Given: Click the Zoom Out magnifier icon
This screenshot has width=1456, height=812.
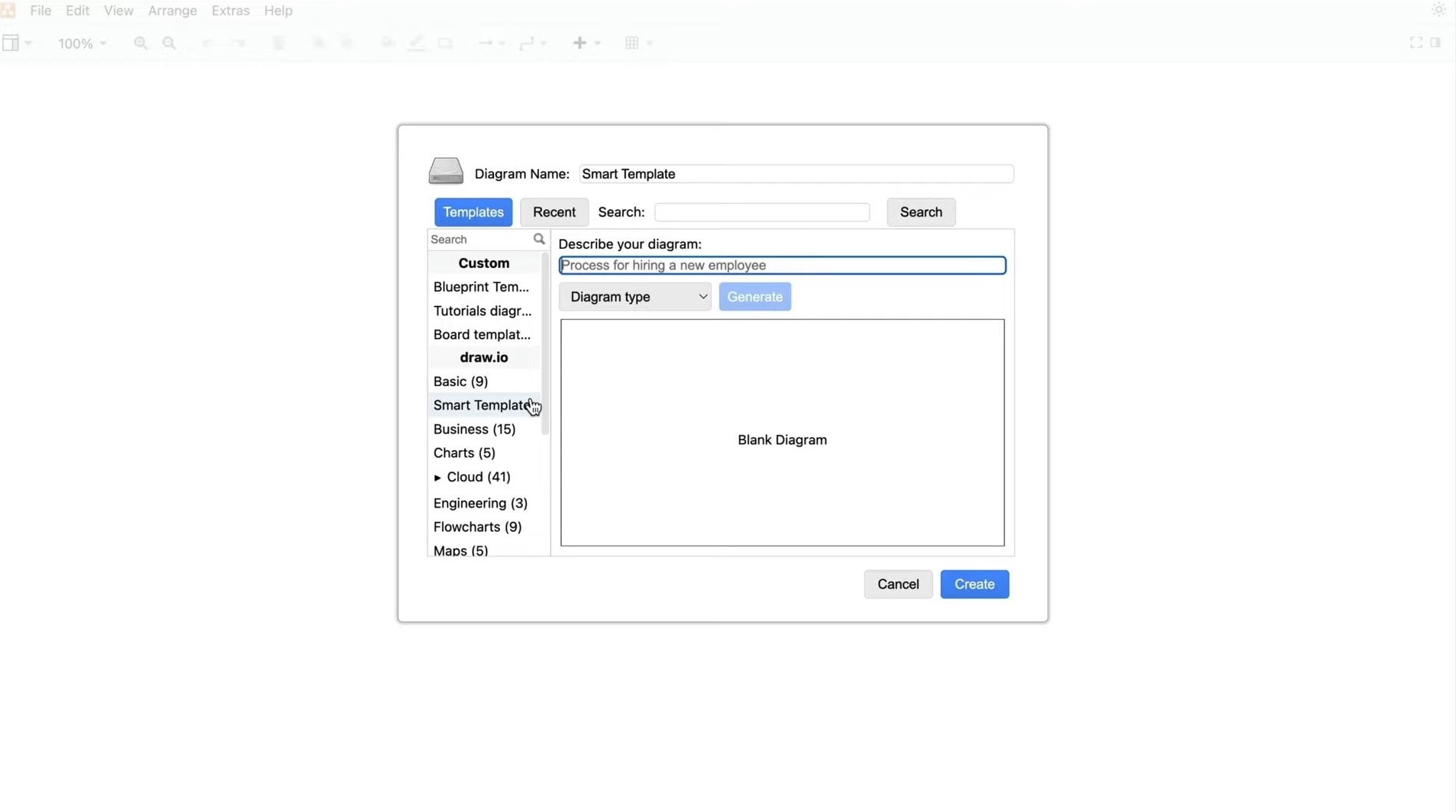Looking at the screenshot, I should point(169,43).
